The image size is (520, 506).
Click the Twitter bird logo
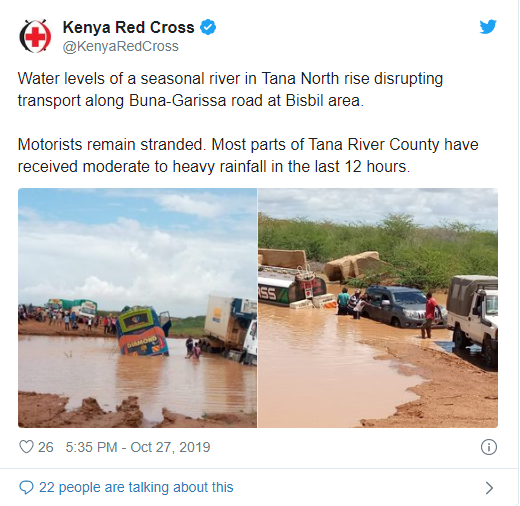488,27
